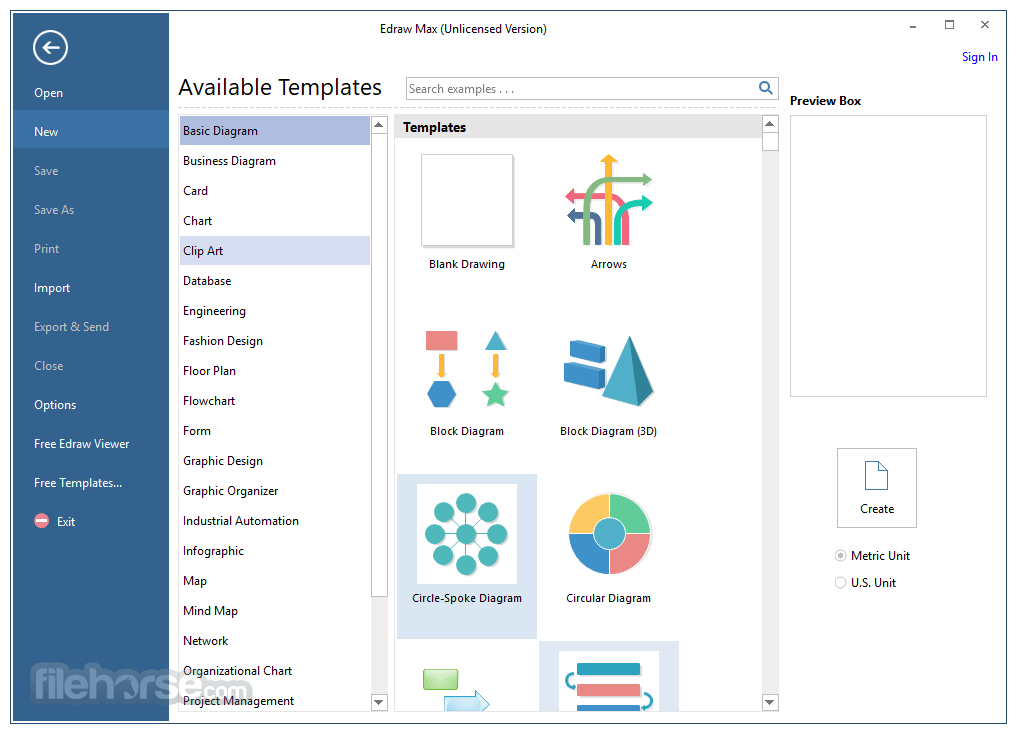Select the Graphic Organizer category
Image resolution: width=1018 pixels, height=735 pixels.
pos(275,490)
